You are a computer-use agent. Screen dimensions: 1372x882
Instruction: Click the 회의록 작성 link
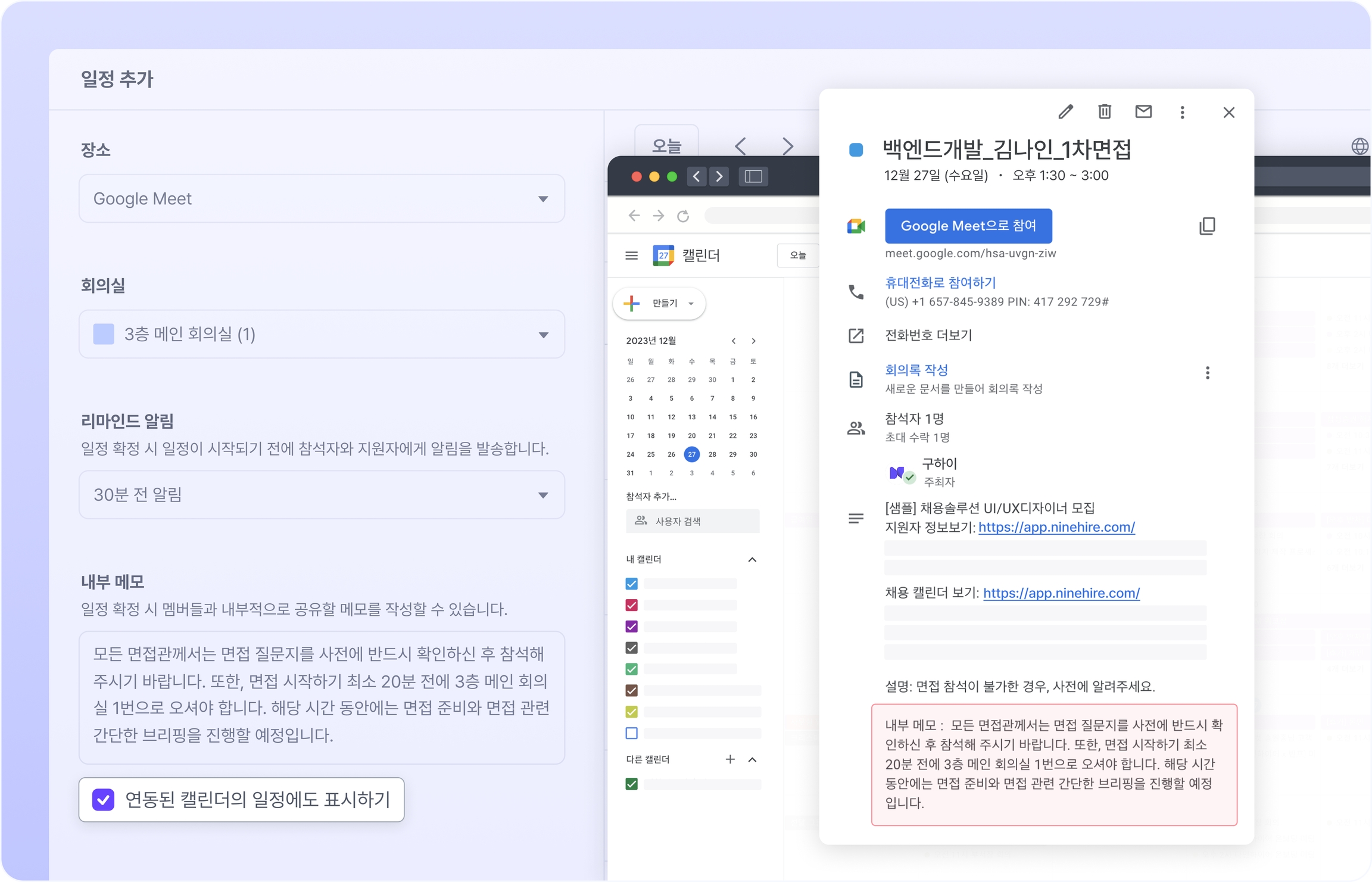(916, 370)
